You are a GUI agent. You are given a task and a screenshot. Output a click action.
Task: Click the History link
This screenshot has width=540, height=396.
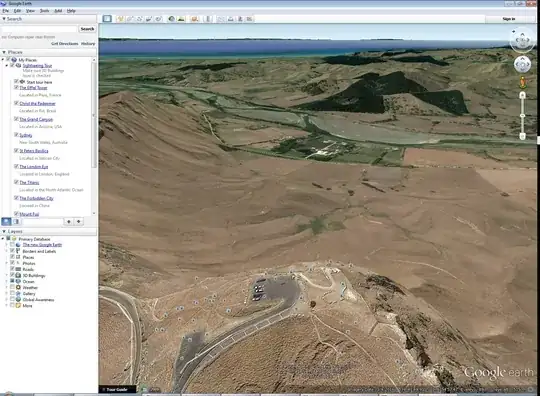pyautogui.click(x=88, y=43)
